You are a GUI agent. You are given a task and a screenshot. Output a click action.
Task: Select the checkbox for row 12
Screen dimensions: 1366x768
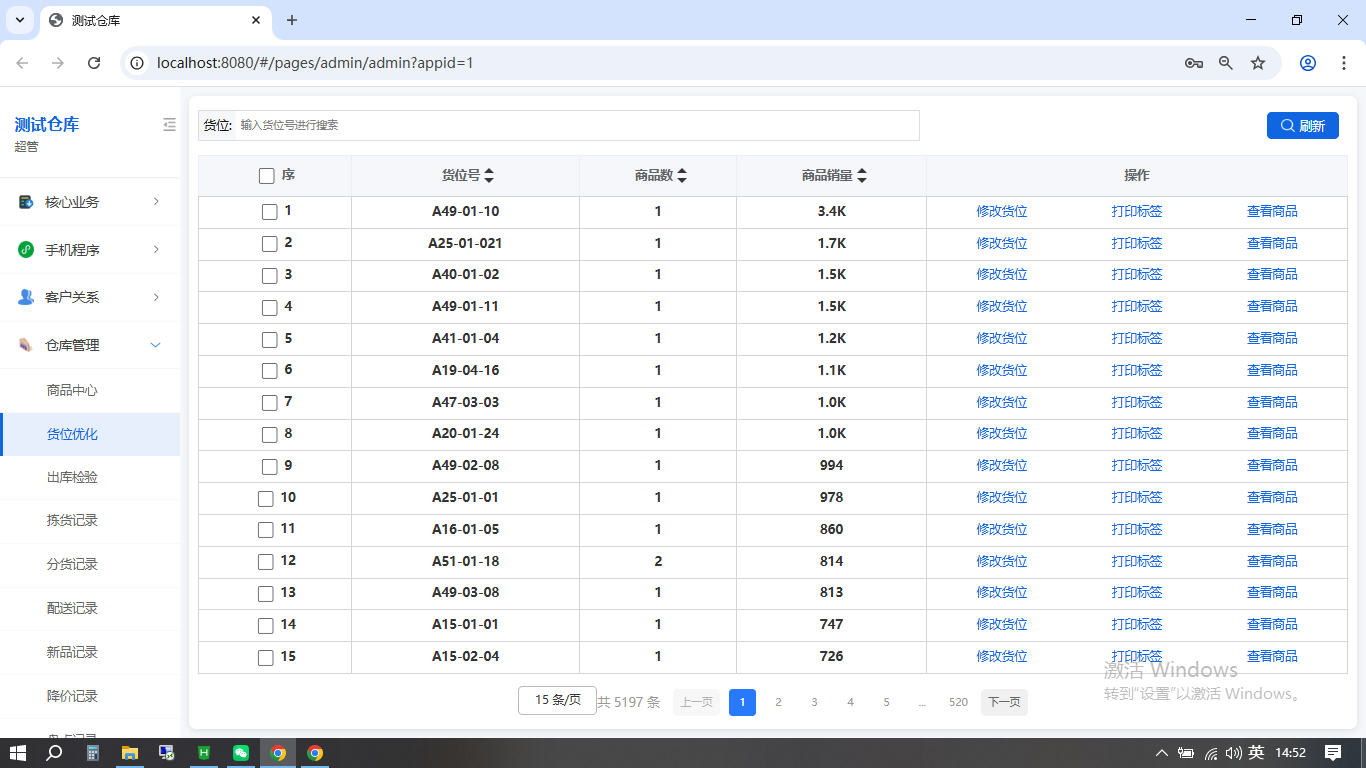pyautogui.click(x=266, y=562)
